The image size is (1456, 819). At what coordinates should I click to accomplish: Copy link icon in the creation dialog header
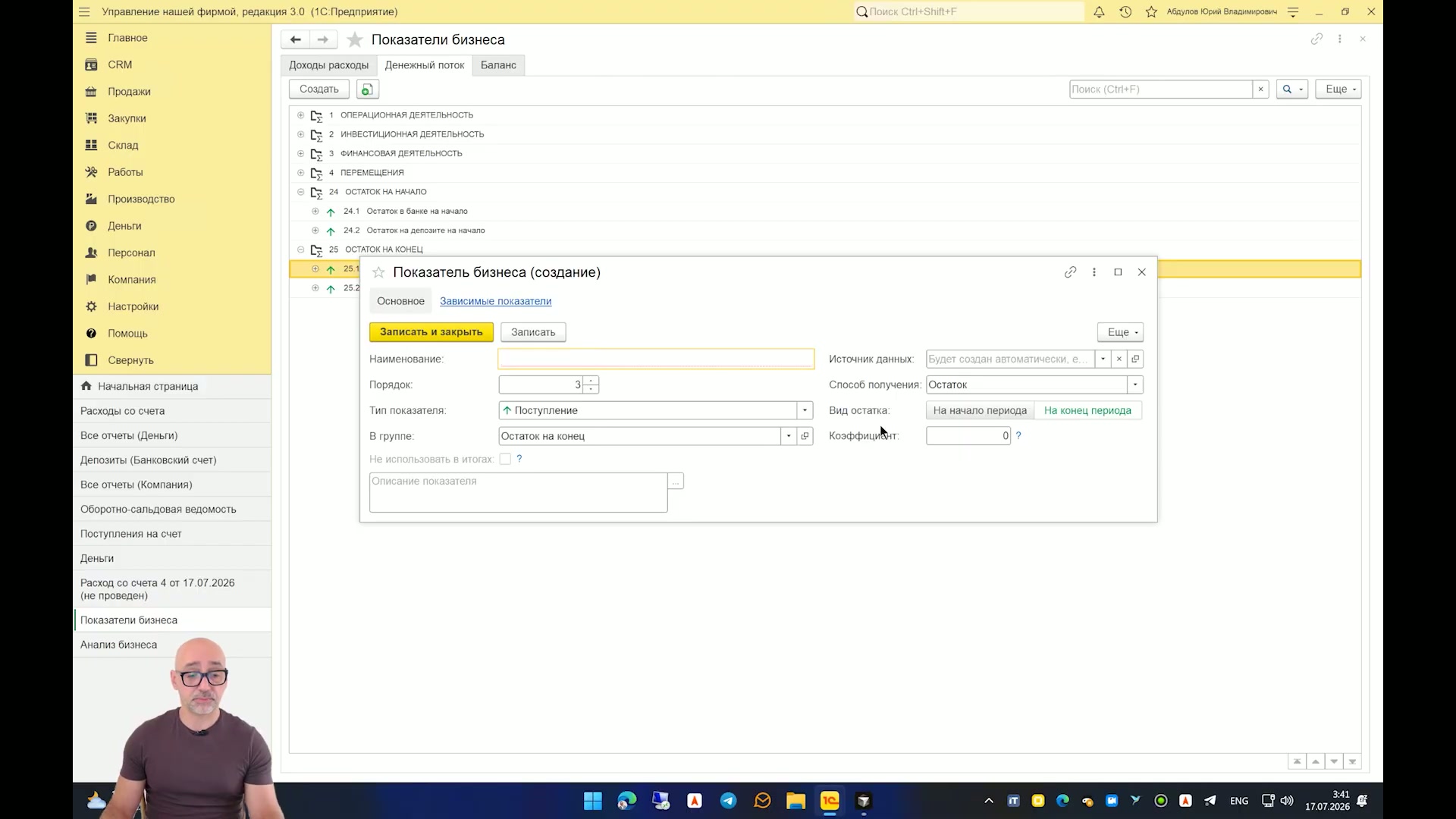(1070, 272)
